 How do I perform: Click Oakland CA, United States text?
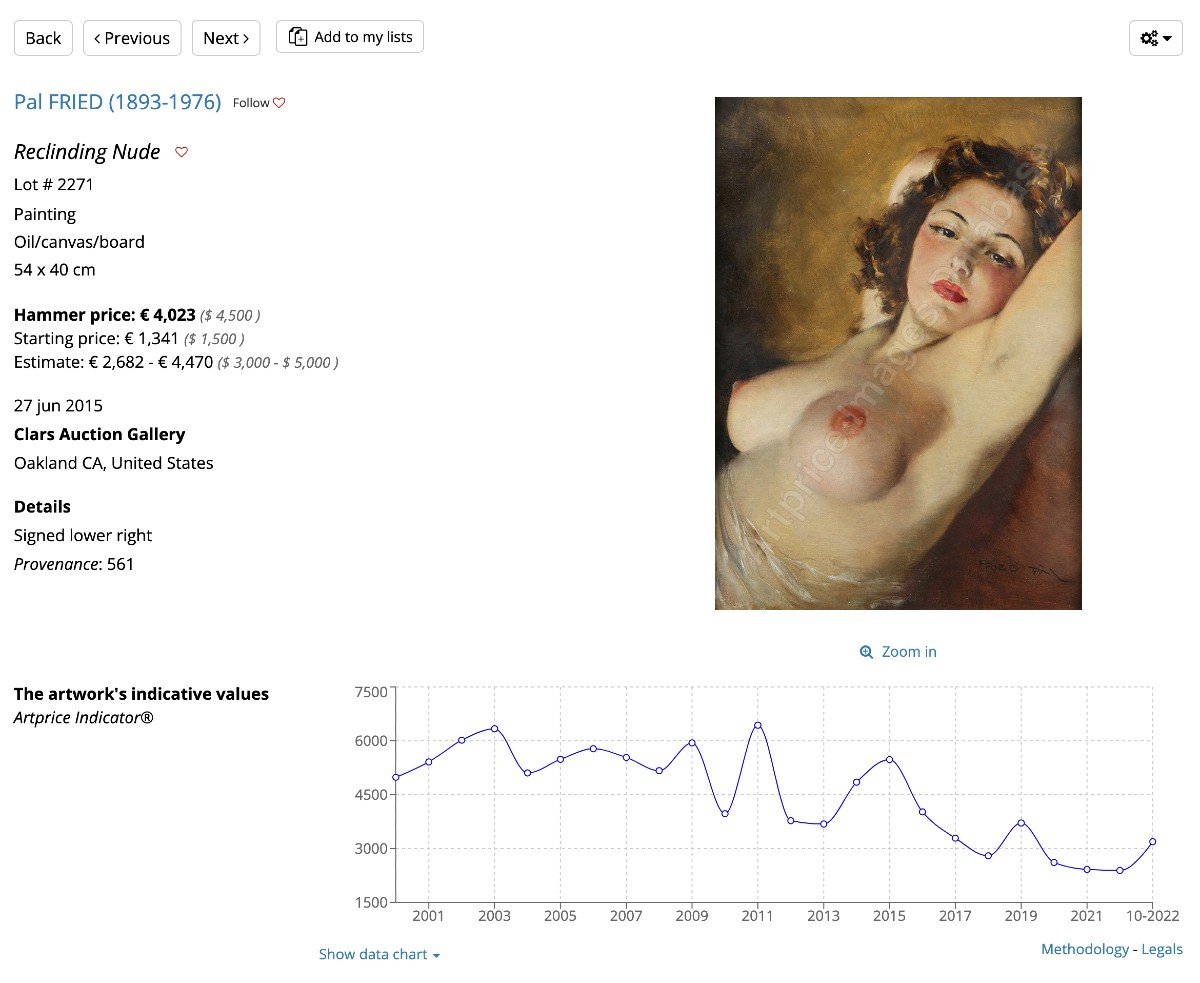[x=114, y=463]
